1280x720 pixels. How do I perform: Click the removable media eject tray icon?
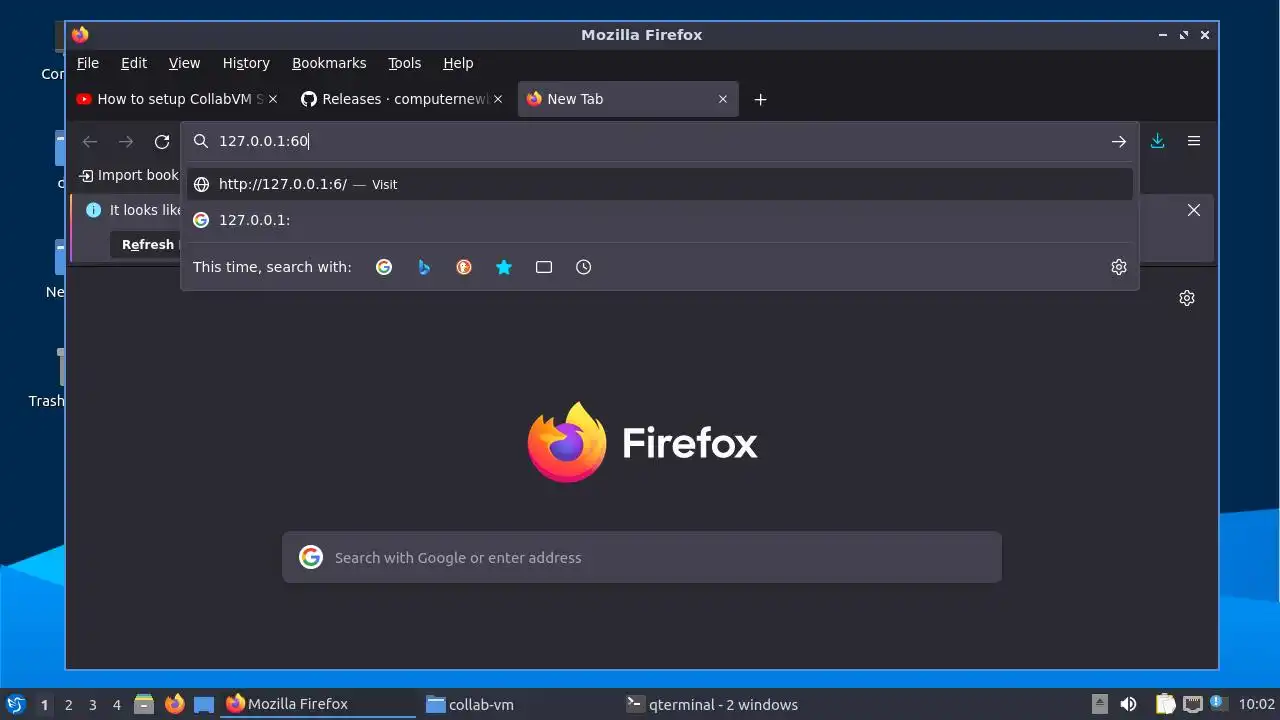point(1099,704)
